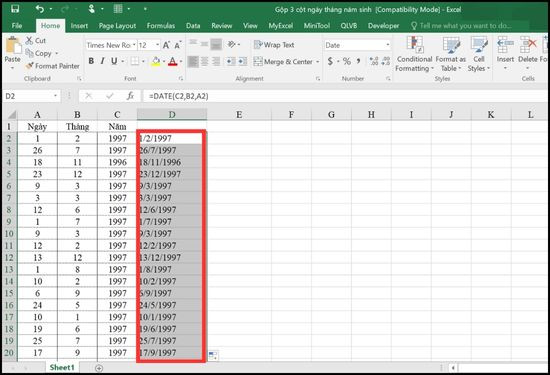This screenshot has width=550, height=375.
Task: Switch to Page Layout tab
Action: [117, 26]
